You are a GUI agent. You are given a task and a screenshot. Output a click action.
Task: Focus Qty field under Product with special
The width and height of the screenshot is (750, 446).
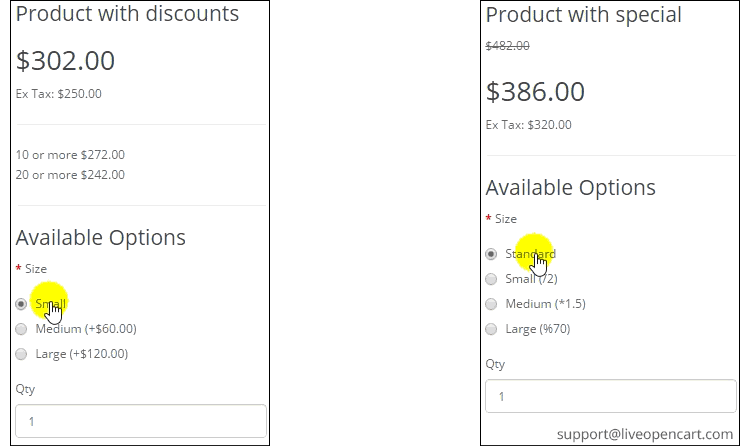click(x=611, y=396)
